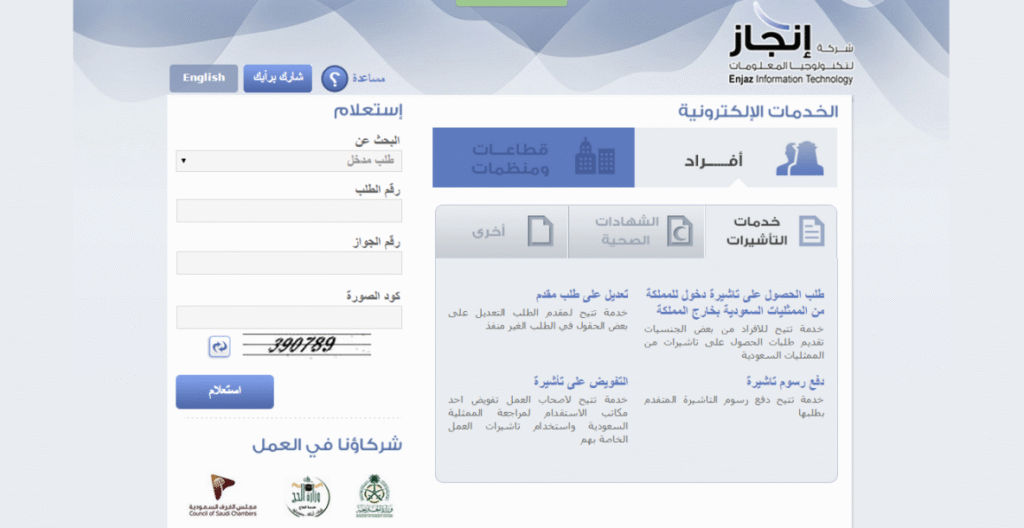Click the captcha image 390789

click(306, 345)
